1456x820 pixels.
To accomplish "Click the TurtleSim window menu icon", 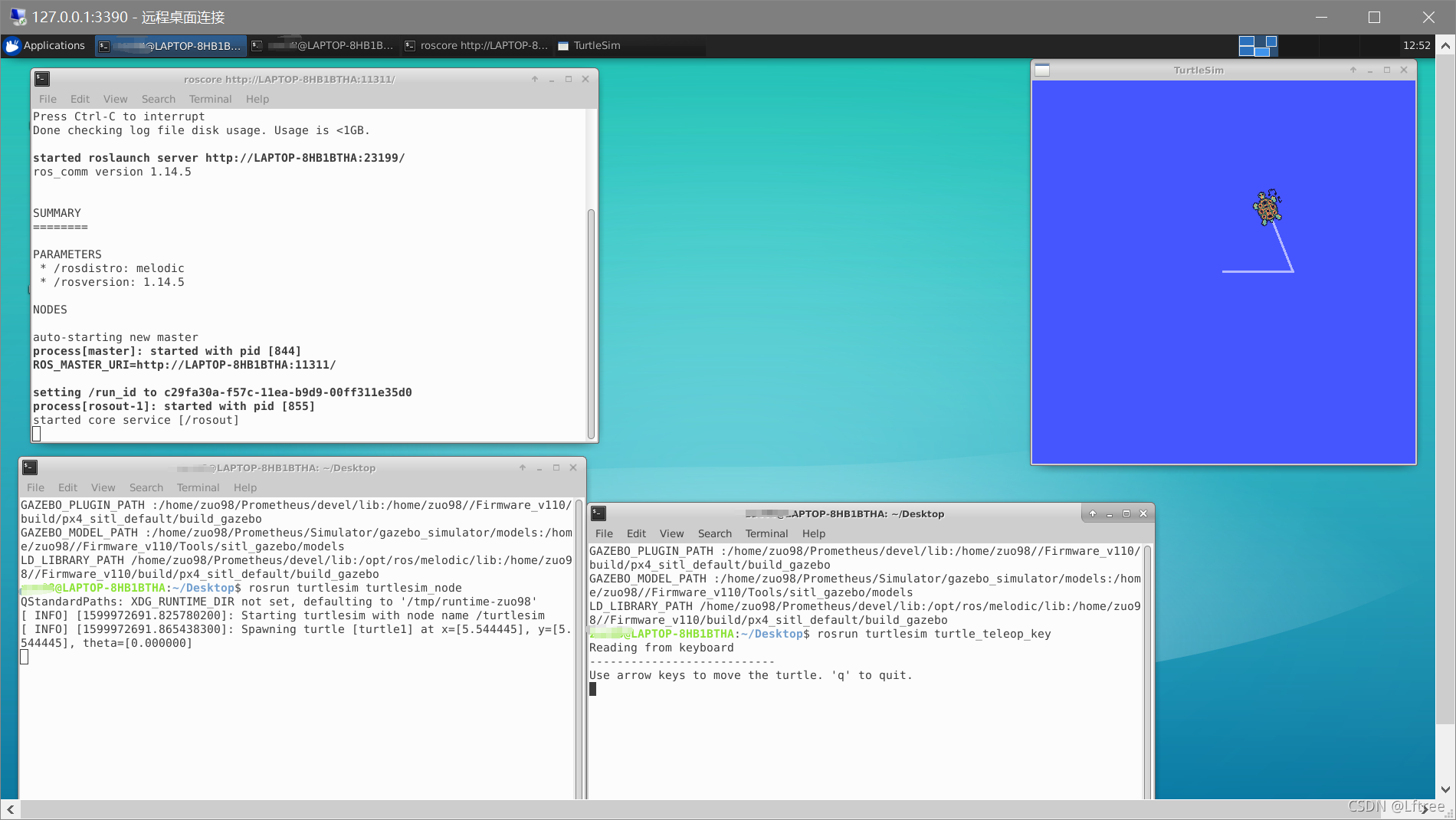I will click(x=1042, y=70).
